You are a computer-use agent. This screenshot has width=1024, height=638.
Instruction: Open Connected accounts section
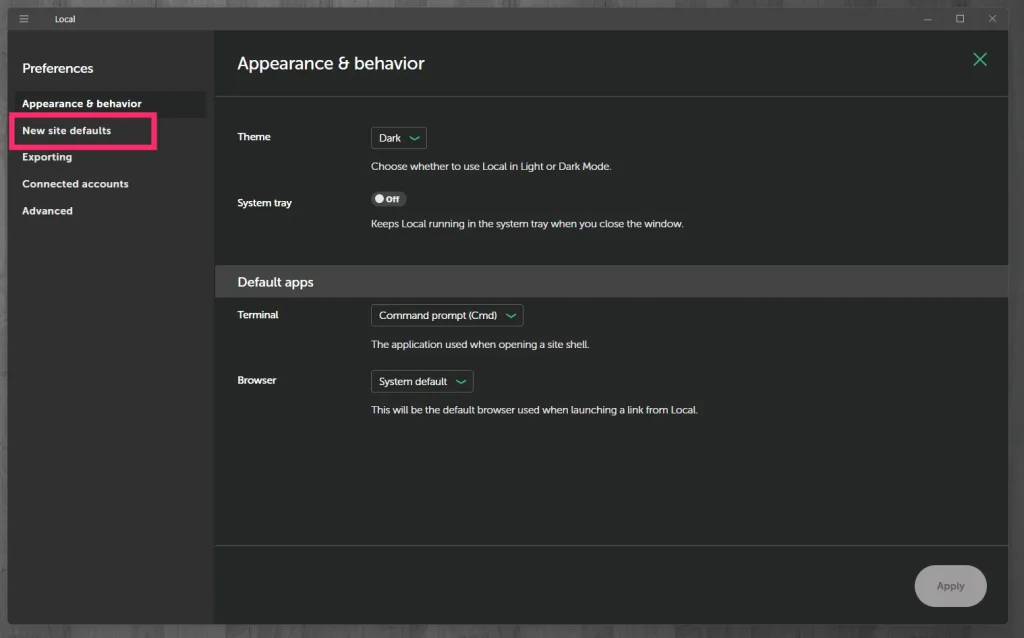75,184
